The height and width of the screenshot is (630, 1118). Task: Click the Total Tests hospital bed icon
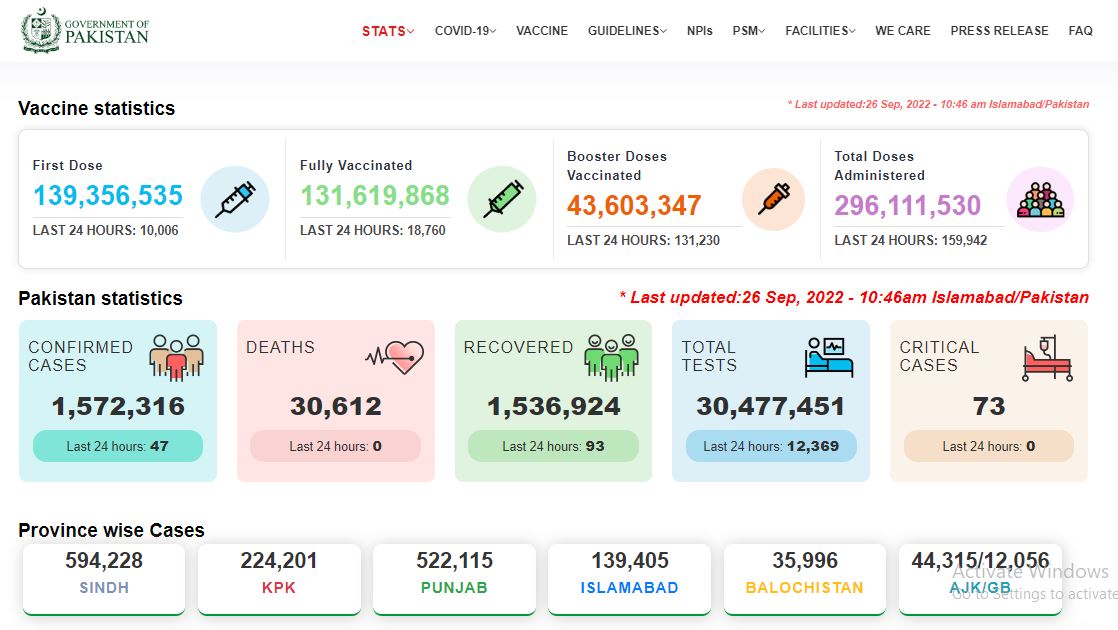click(x=829, y=357)
